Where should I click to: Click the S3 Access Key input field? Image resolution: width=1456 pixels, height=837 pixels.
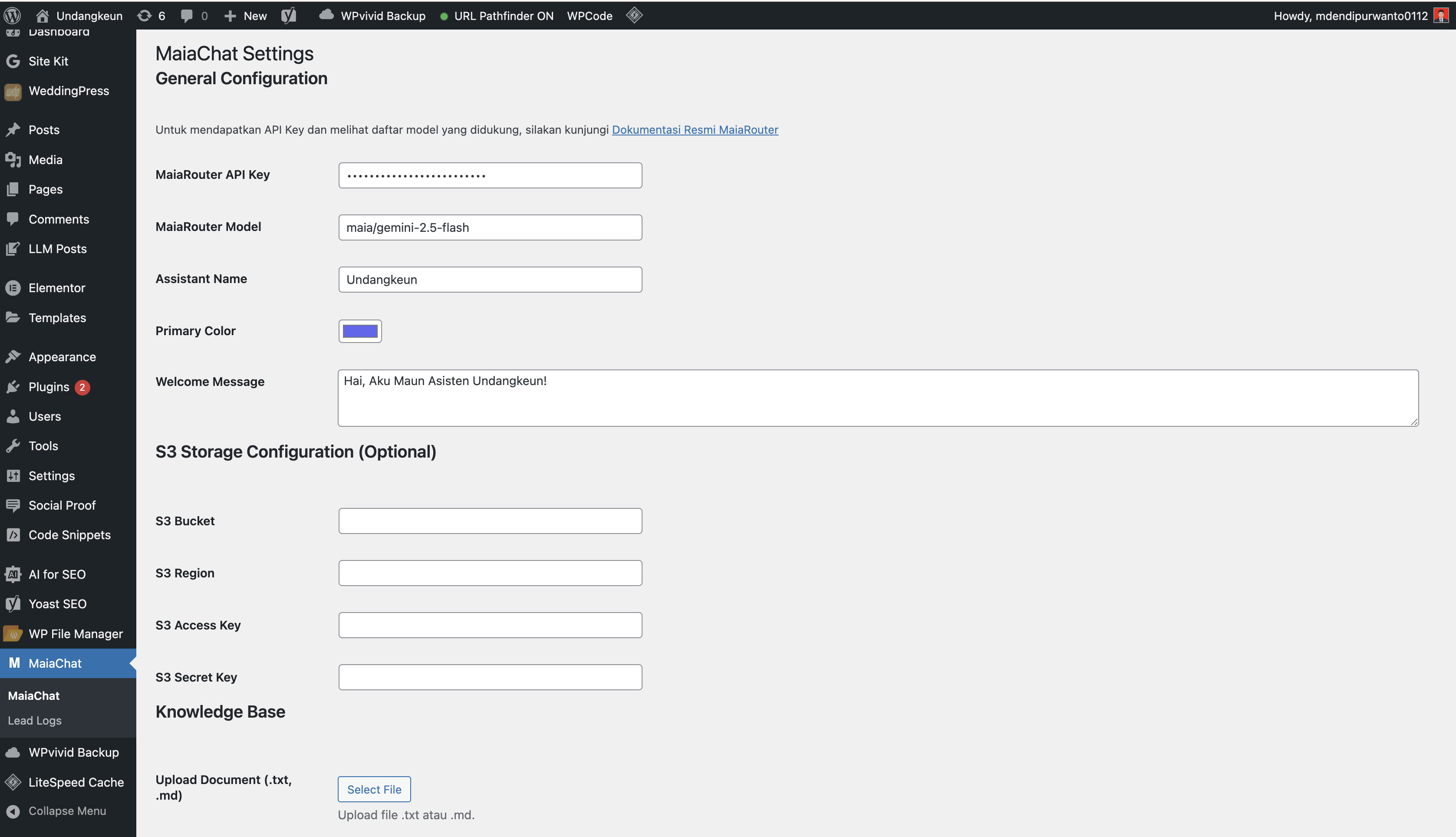click(x=490, y=625)
